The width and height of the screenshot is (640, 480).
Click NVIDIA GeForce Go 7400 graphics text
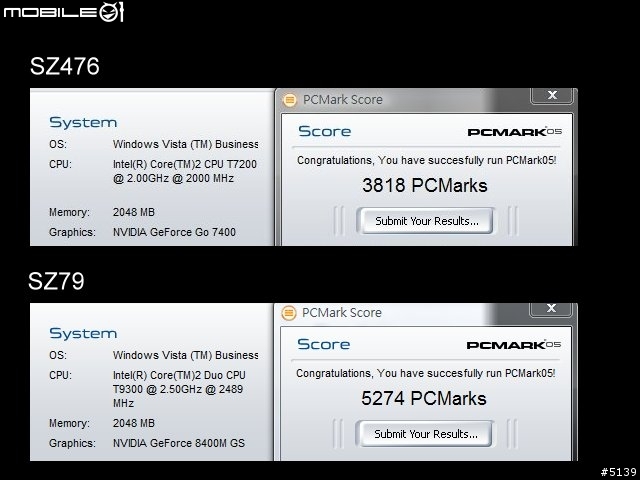point(174,232)
